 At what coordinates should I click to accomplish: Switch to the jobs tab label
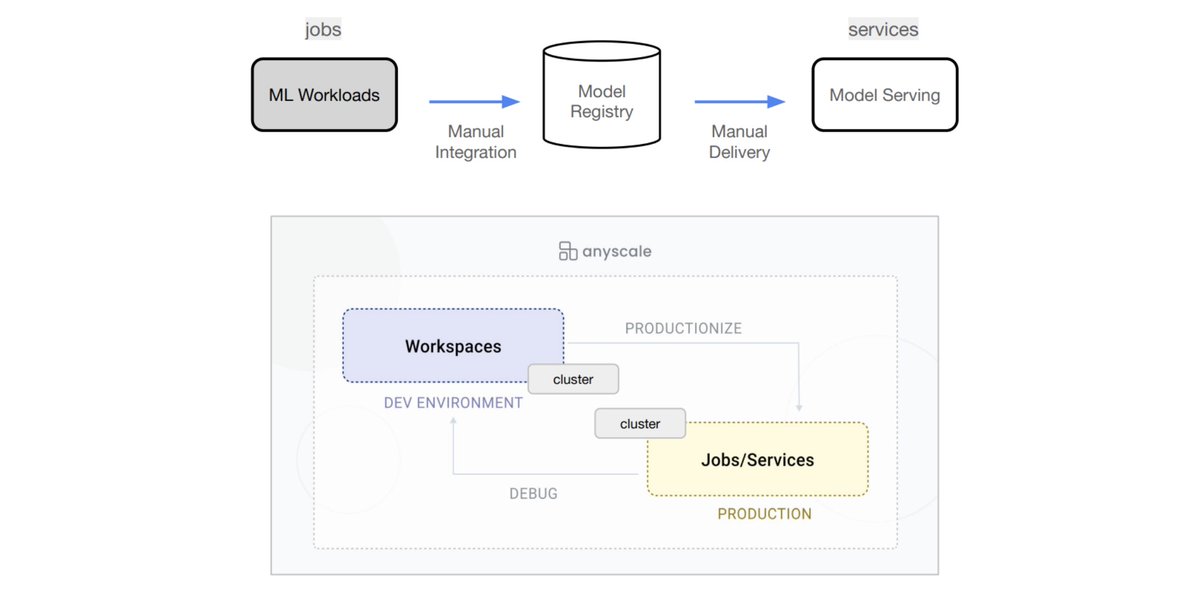(322, 29)
